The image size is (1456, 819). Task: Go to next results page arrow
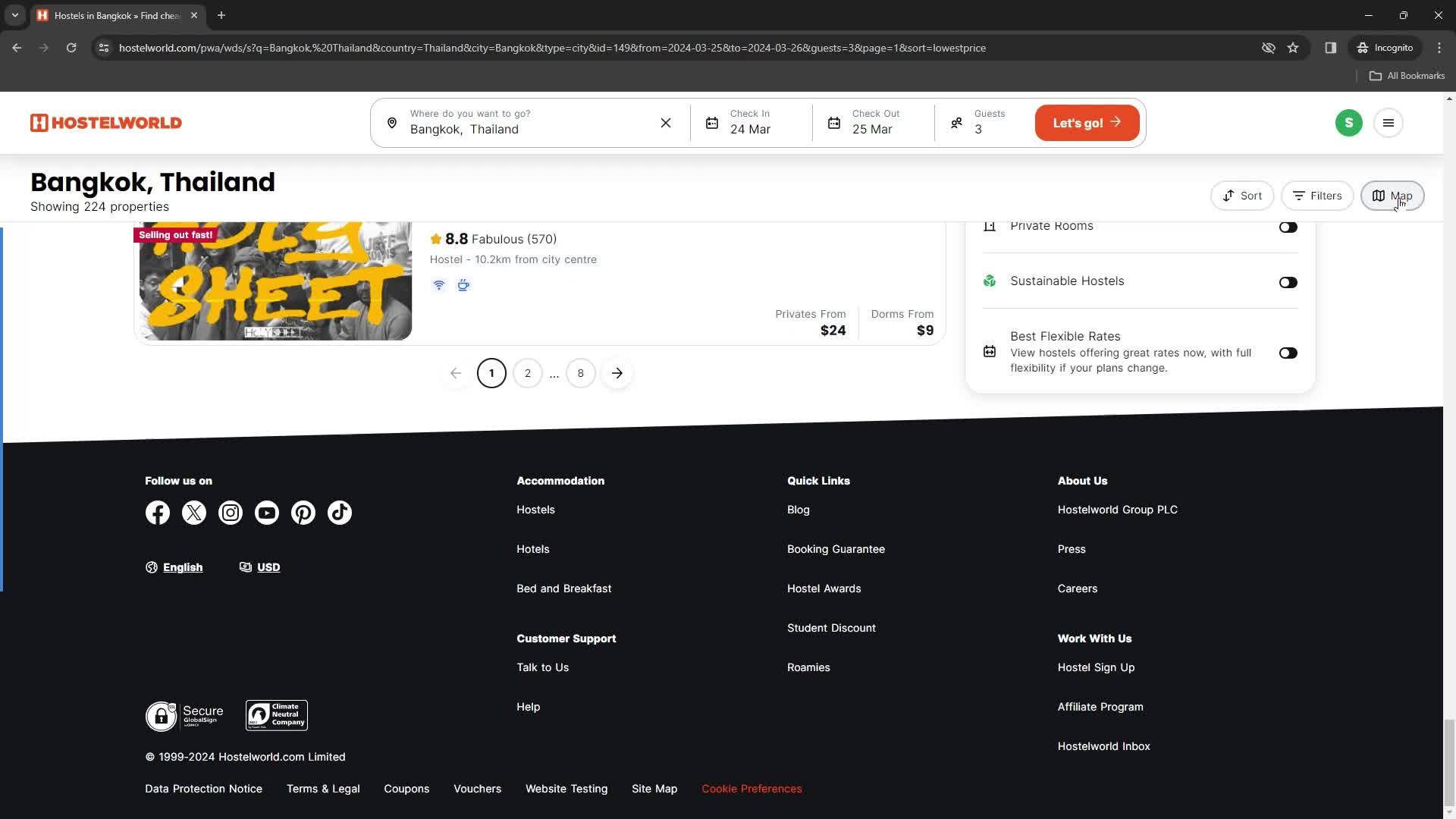(617, 373)
